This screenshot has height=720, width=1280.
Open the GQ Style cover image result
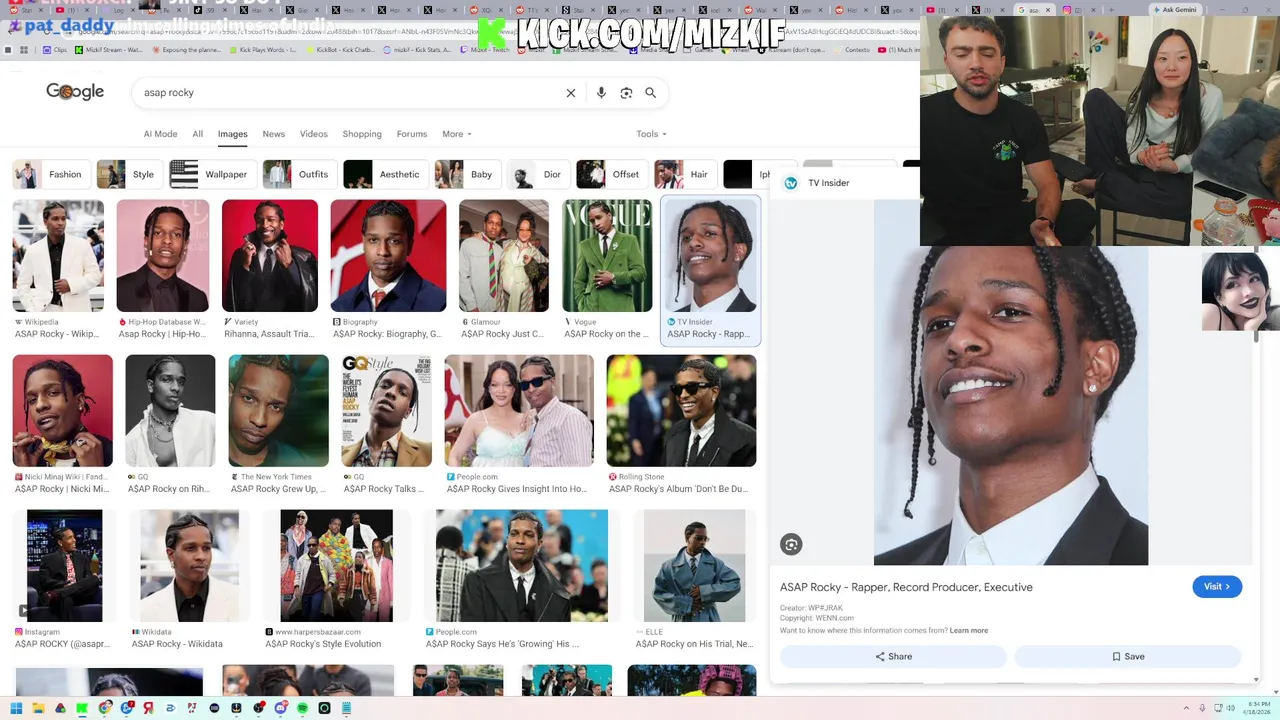(386, 411)
